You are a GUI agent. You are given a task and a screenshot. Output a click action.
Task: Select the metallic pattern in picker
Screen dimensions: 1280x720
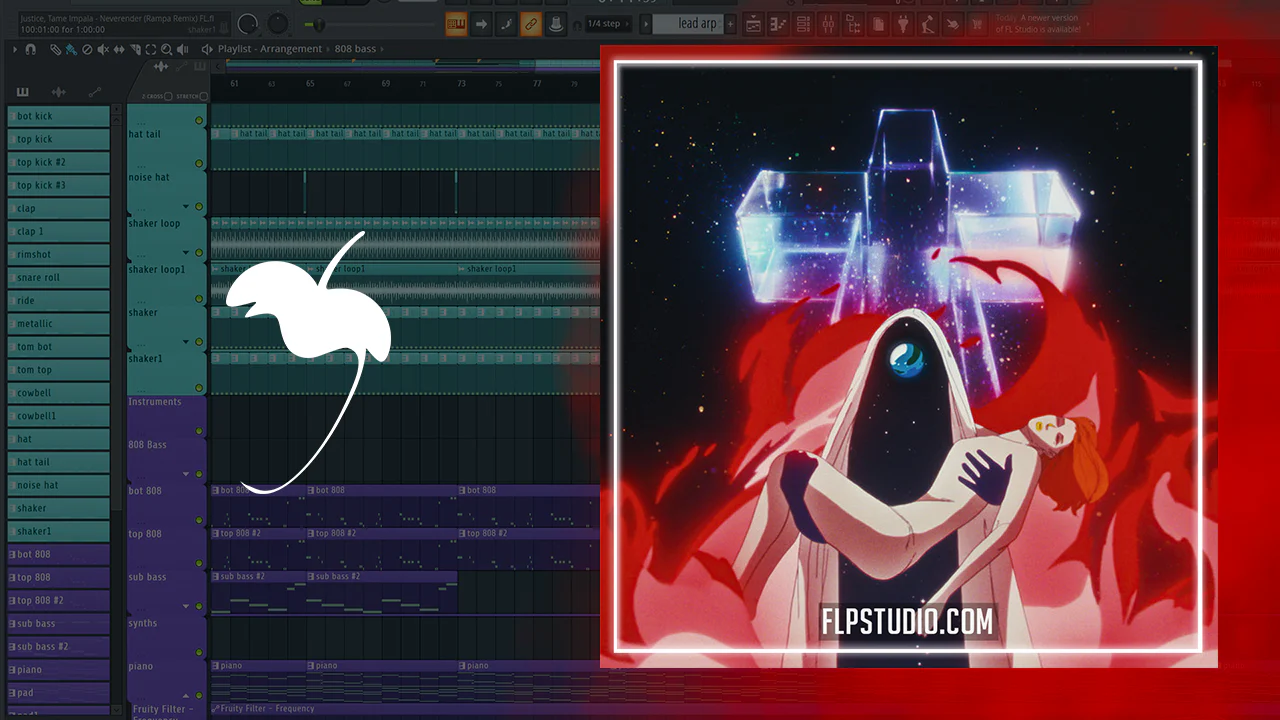point(59,324)
